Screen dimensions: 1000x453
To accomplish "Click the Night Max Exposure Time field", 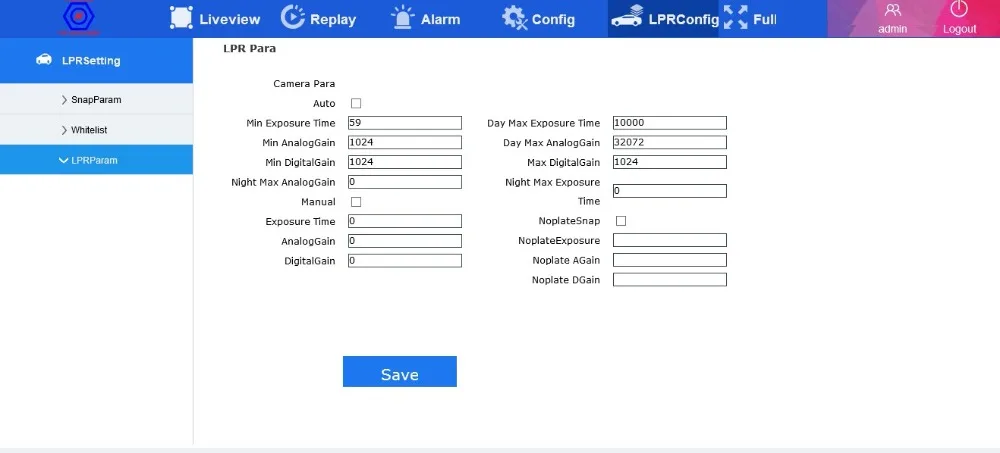I will point(670,191).
